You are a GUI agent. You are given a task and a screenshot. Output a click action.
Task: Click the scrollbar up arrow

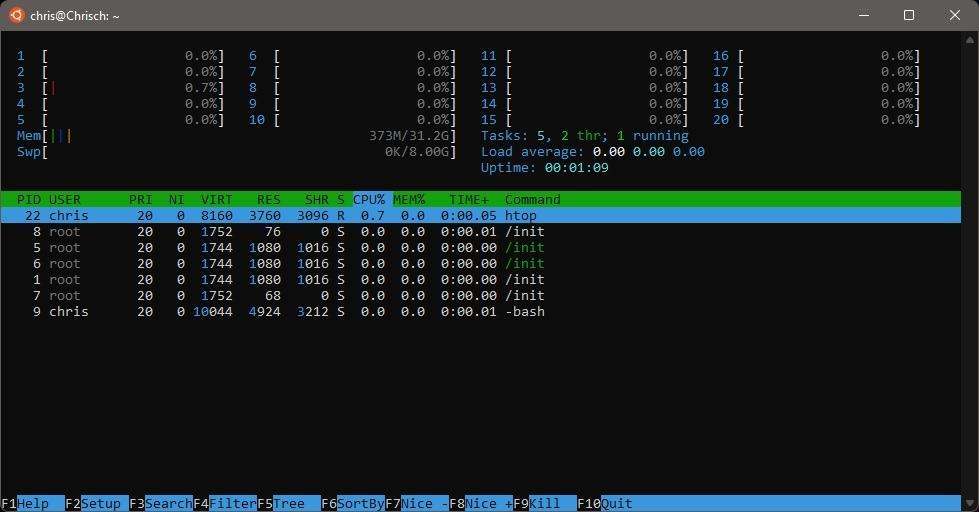(970, 40)
